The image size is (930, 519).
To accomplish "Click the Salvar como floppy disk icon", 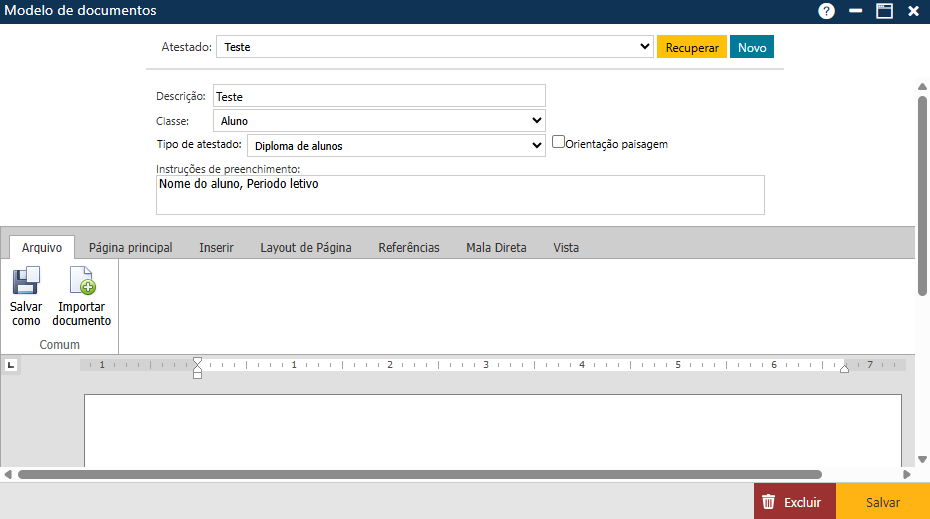I will click(x=26, y=281).
